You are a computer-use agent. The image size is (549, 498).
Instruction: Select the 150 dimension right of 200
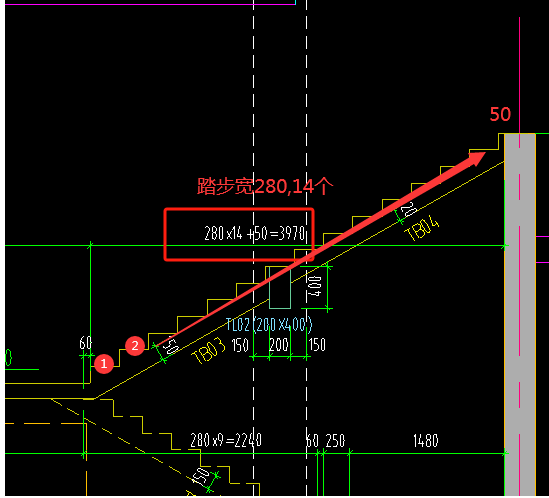(317, 345)
